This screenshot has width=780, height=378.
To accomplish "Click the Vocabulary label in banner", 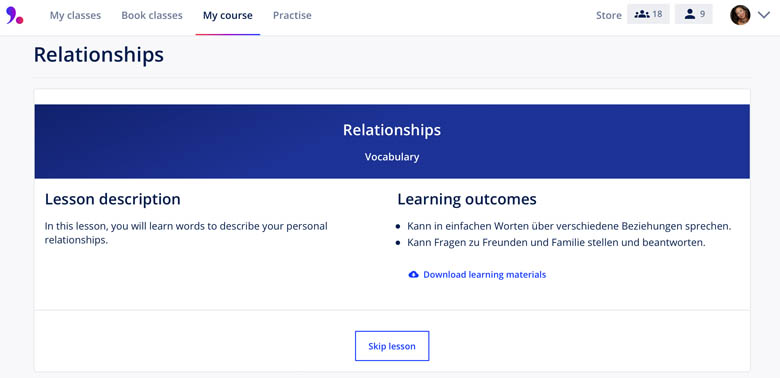I will click(x=392, y=157).
